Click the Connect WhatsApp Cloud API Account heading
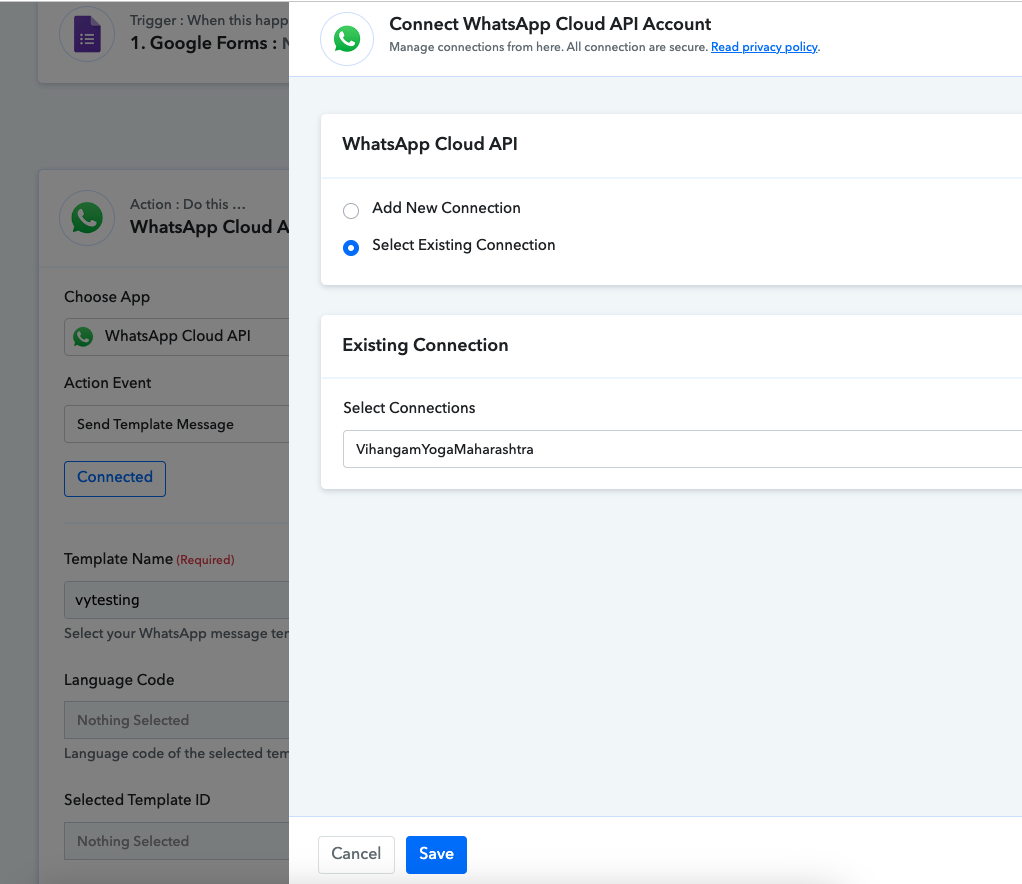 tap(549, 24)
